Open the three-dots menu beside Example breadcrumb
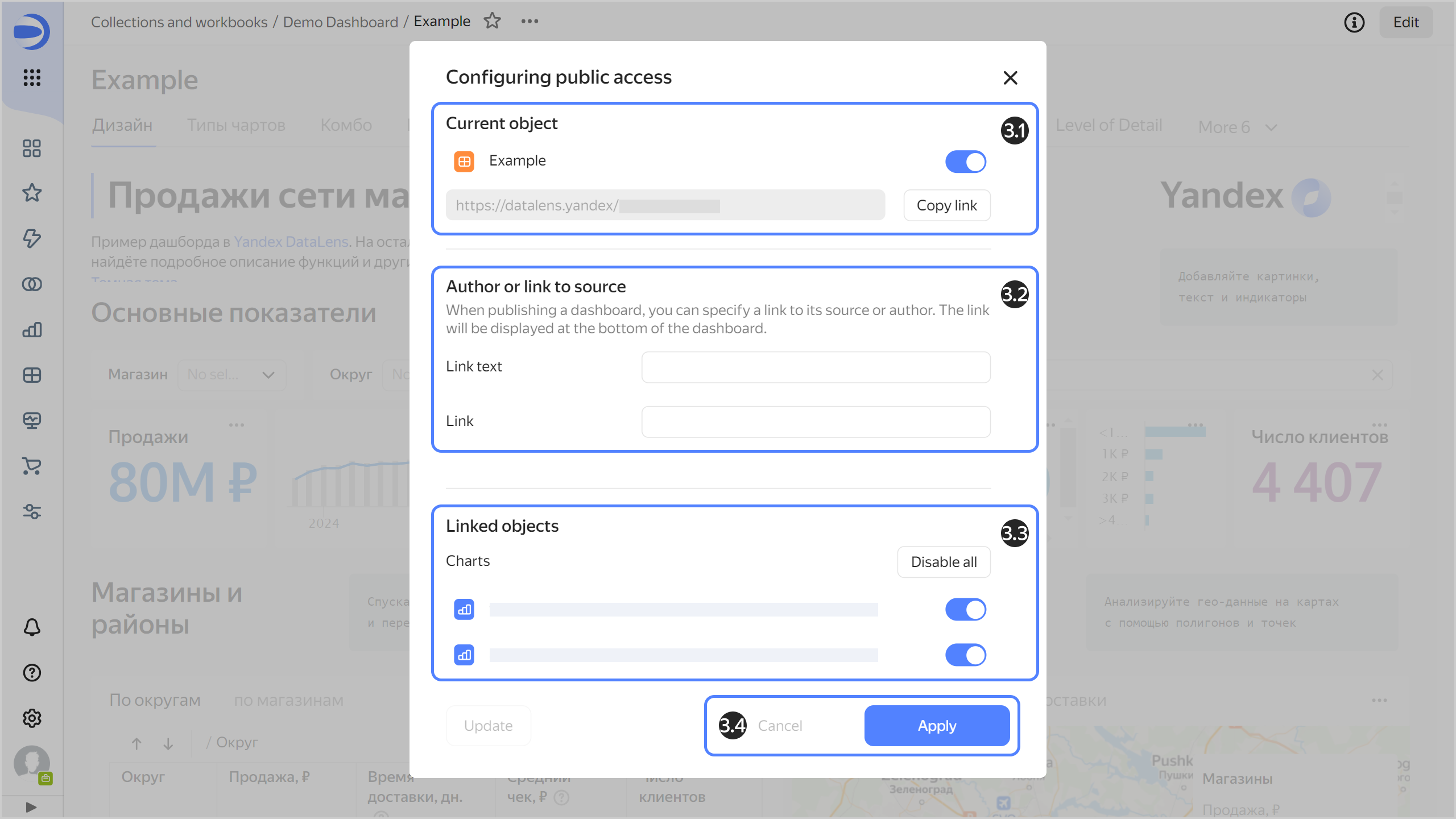The height and width of the screenshot is (819, 1456). [530, 21]
